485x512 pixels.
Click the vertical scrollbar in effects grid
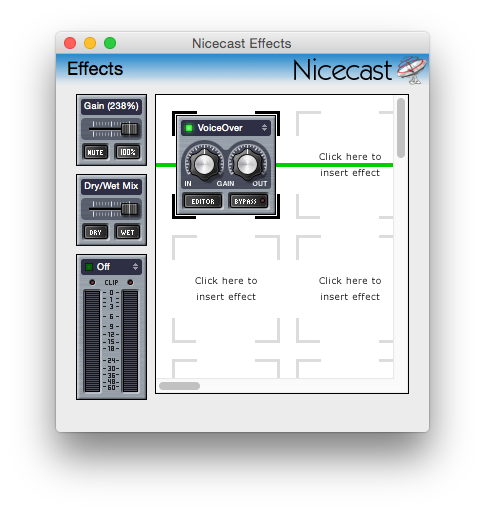point(401,128)
